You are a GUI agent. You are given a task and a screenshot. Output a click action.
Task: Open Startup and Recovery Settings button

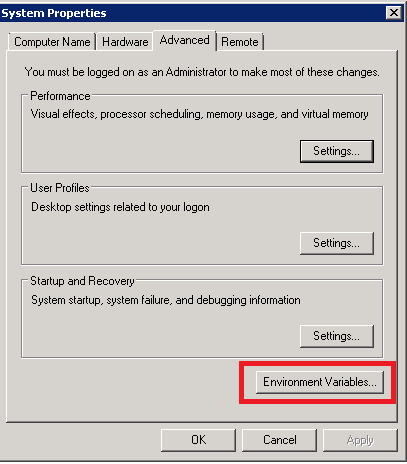coord(337,336)
